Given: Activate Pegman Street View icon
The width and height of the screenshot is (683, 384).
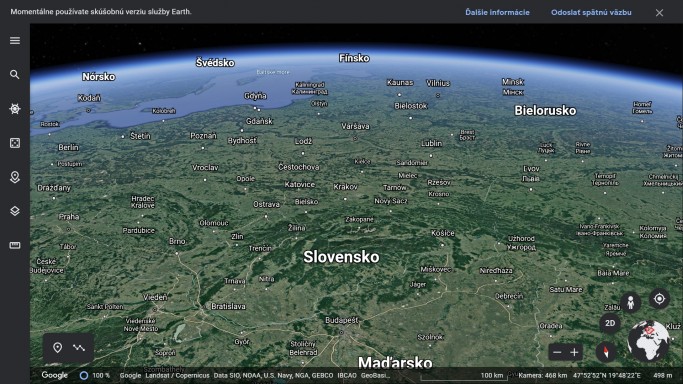Looking at the screenshot, I should tap(630, 302).
